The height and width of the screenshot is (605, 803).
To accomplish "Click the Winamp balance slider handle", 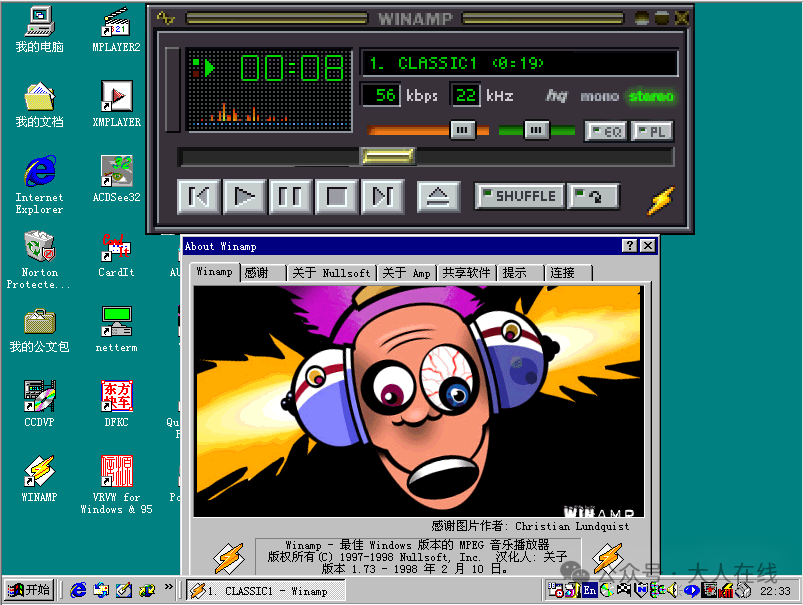I will 536,130.
